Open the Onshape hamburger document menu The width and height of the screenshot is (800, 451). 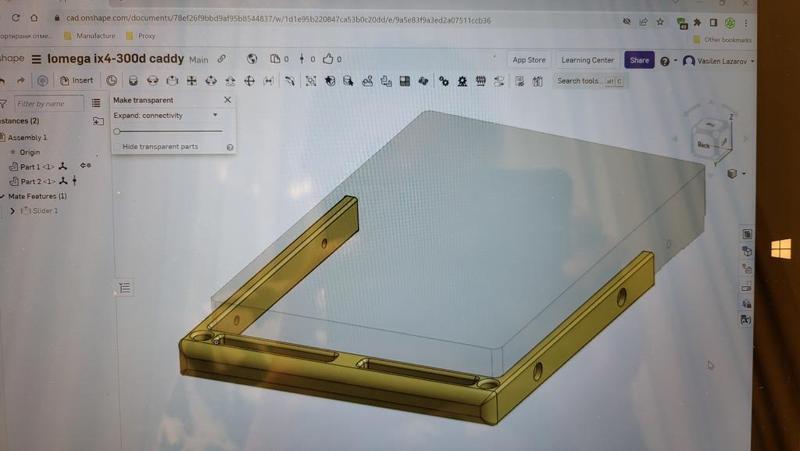click(x=36, y=59)
